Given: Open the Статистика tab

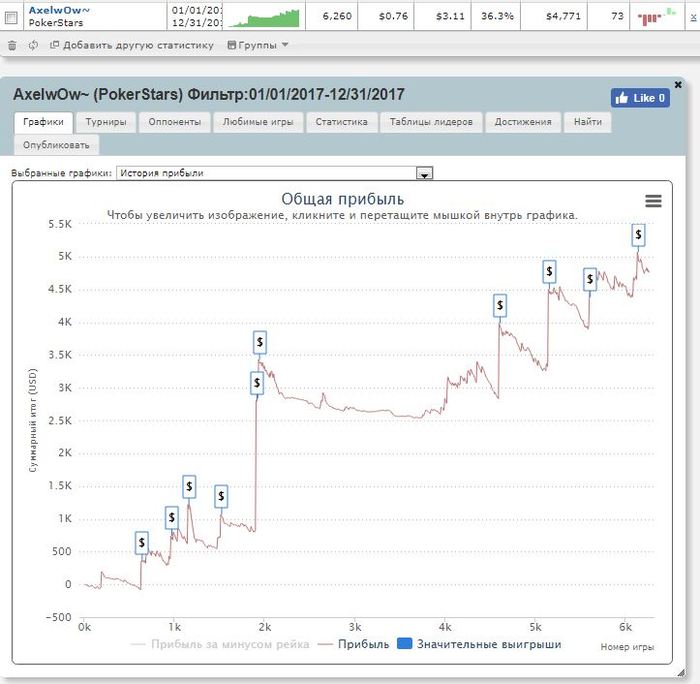Looking at the screenshot, I should 342,122.
